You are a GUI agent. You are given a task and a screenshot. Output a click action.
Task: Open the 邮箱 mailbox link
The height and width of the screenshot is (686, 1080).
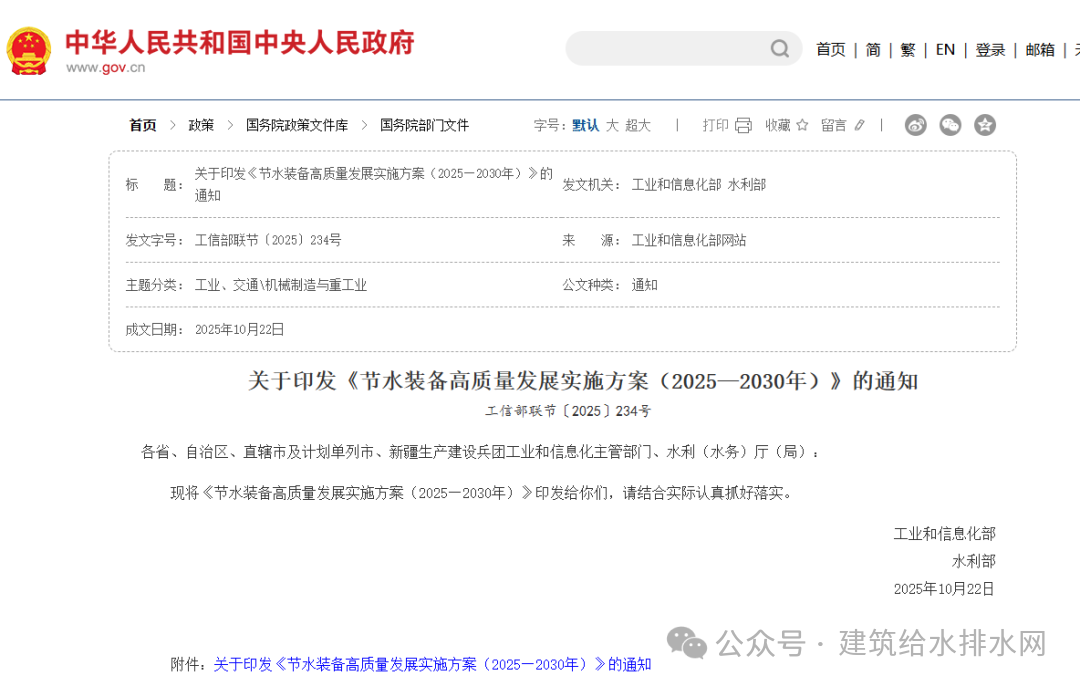pos(1040,50)
